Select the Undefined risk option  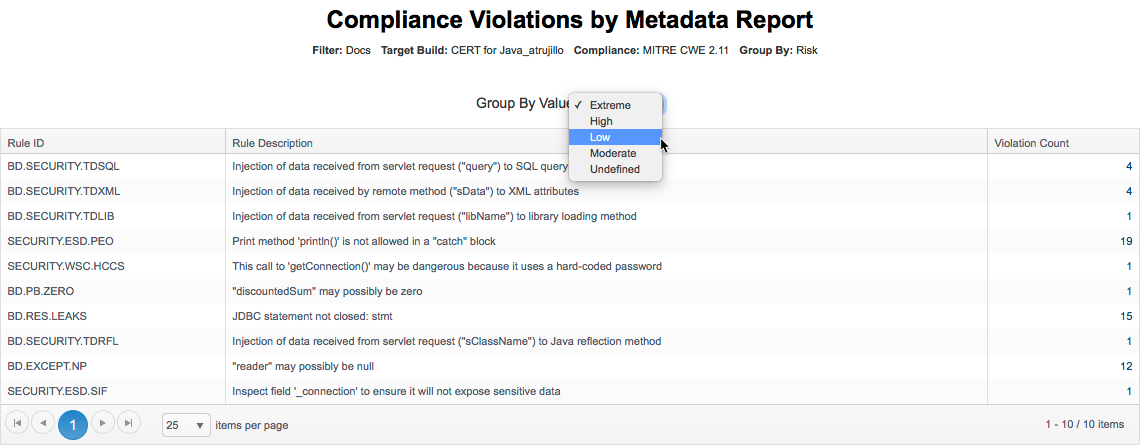click(x=615, y=169)
